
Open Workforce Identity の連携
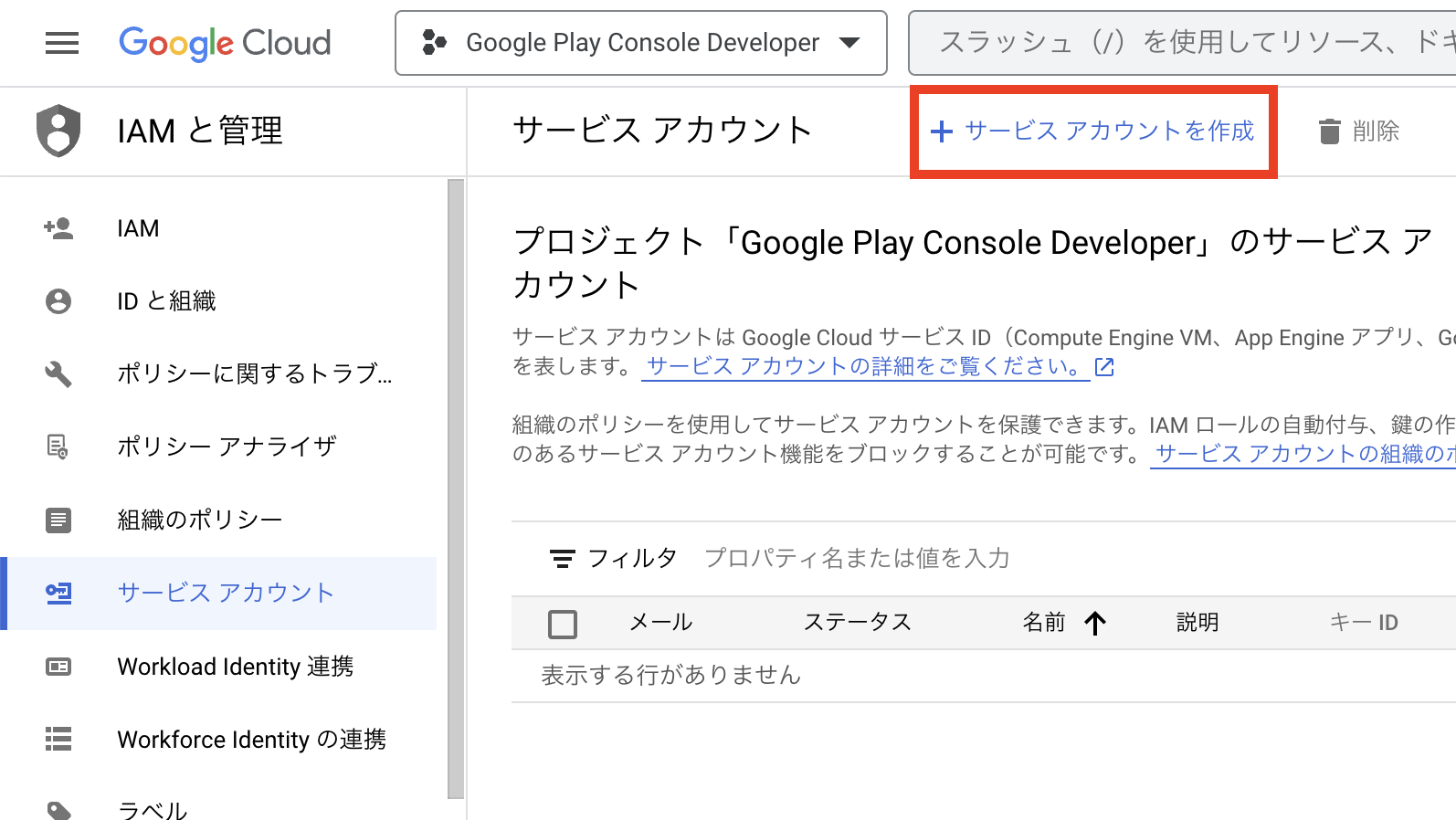(x=218, y=739)
